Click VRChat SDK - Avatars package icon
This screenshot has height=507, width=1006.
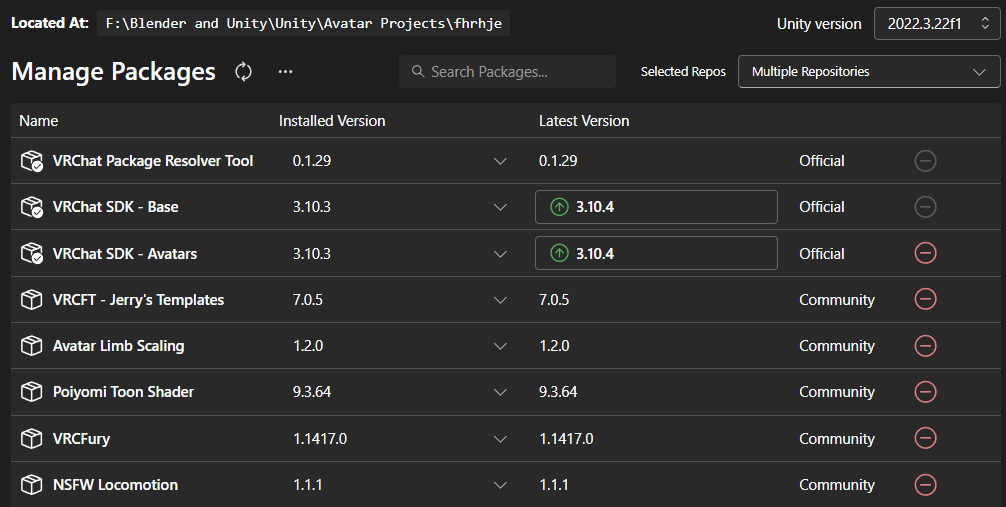31,254
